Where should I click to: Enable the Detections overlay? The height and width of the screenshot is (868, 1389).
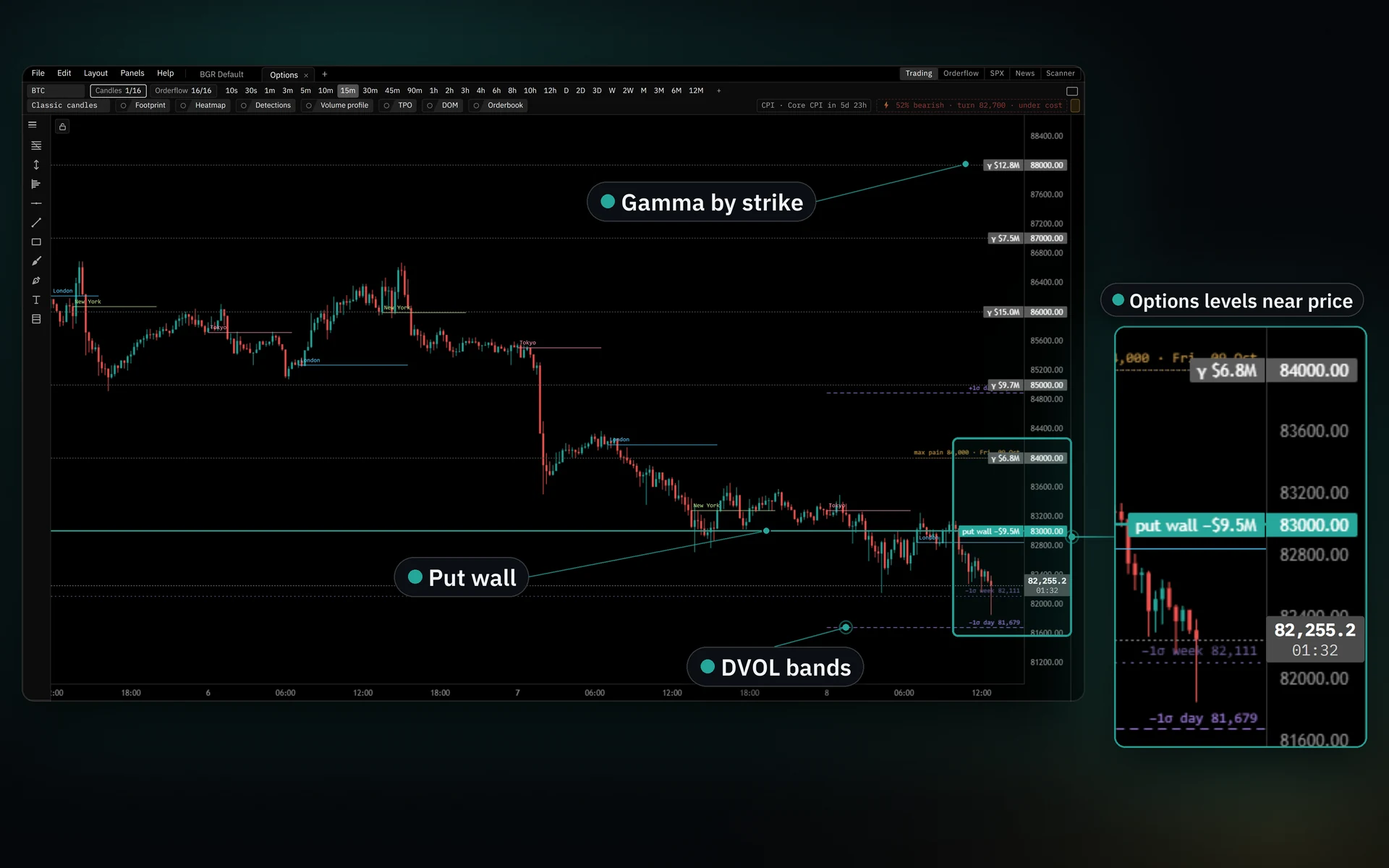click(x=266, y=106)
